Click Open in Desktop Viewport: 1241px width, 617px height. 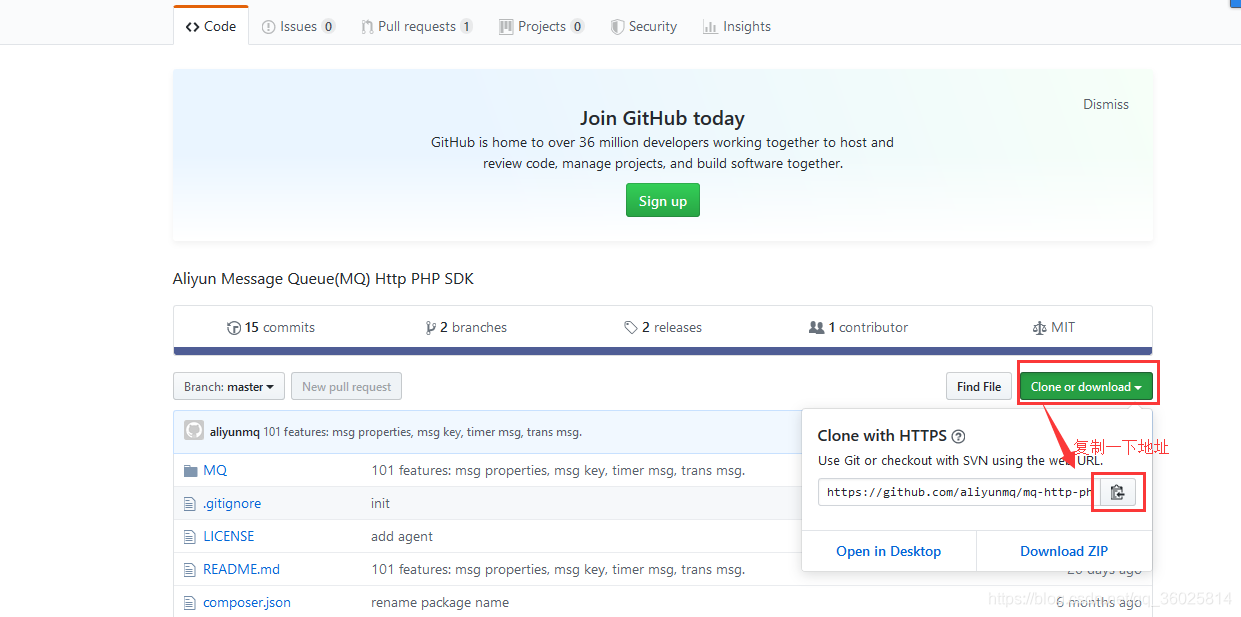(x=889, y=551)
